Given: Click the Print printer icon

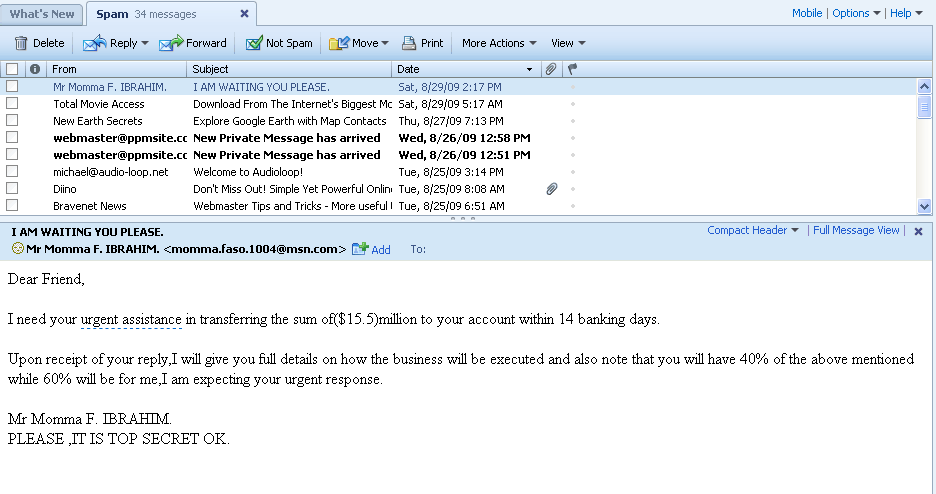Looking at the screenshot, I should point(409,43).
